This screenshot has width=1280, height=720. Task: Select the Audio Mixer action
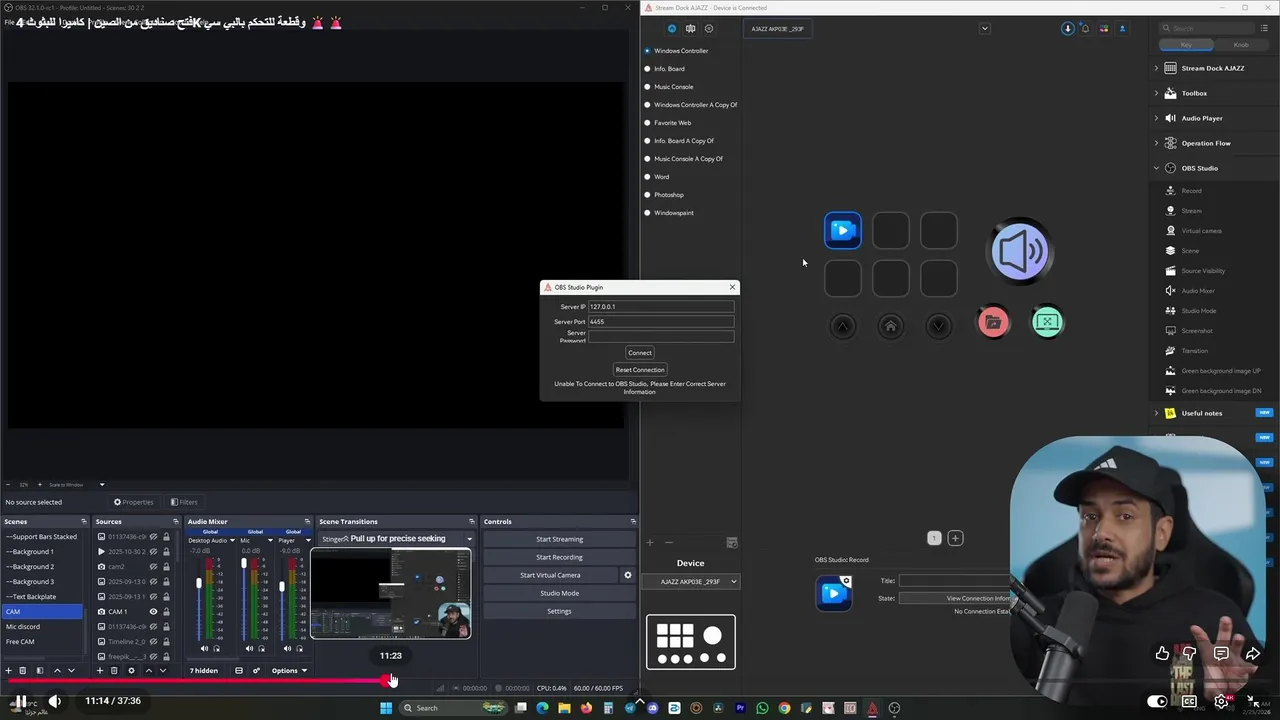click(x=1198, y=291)
